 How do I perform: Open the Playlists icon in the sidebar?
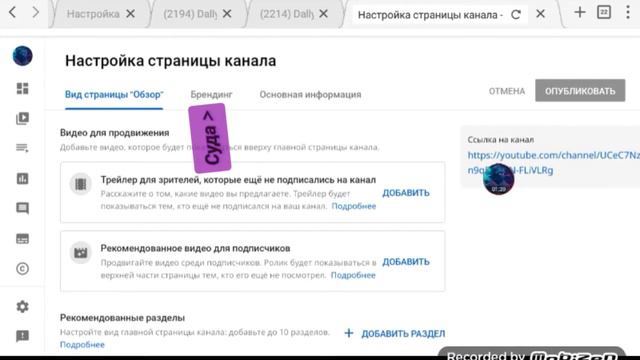[22, 148]
